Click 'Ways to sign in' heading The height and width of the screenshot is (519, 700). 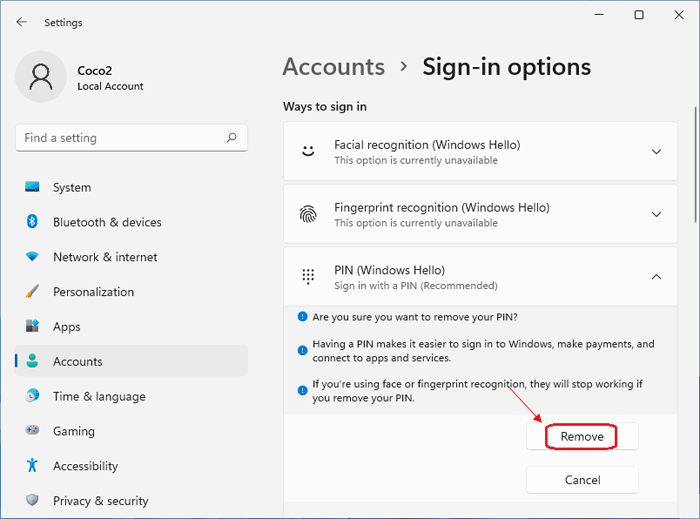coord(325,107)
